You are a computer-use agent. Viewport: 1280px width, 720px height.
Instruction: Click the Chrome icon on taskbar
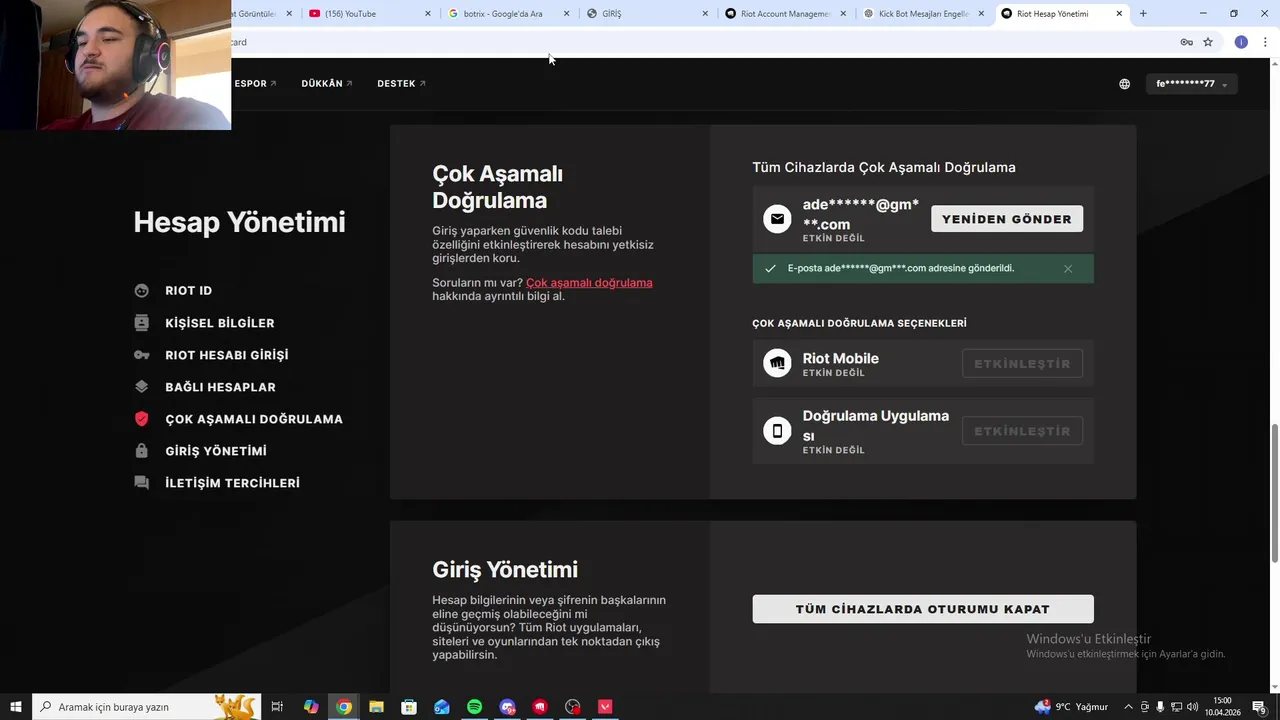click(x=344, y=707)
